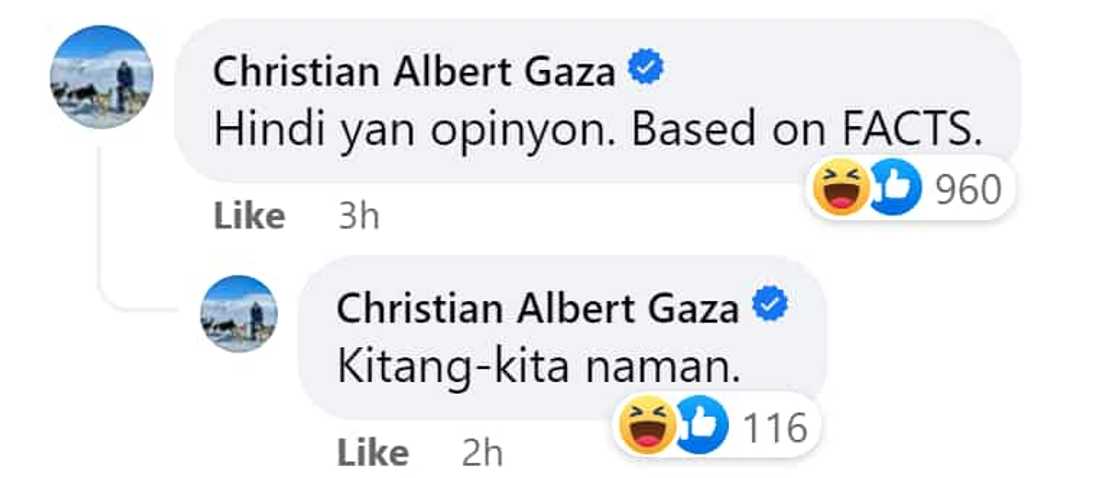
Task: Click the verified badge on top comment
Action: click(646, 67)
